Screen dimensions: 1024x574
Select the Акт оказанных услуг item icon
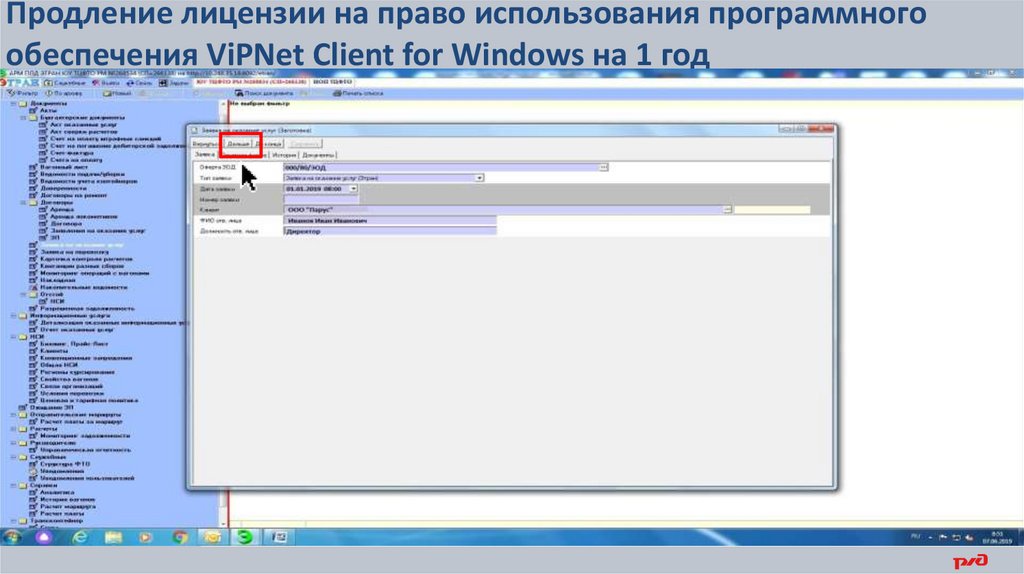click(x=43, y=125)
